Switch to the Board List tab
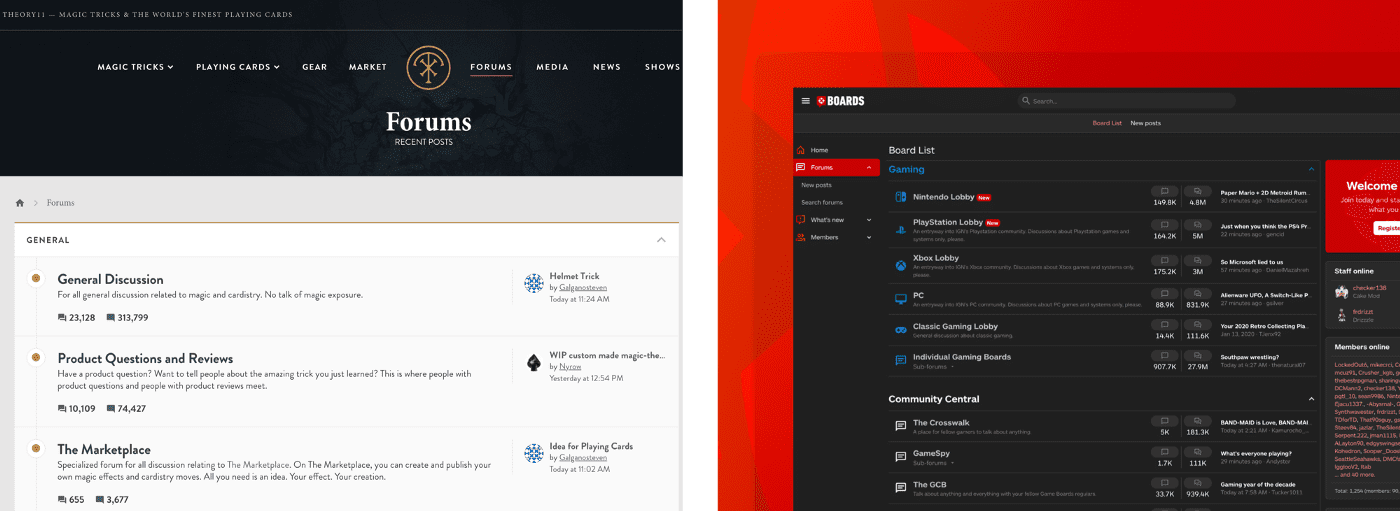 (x=1107, y=123)
